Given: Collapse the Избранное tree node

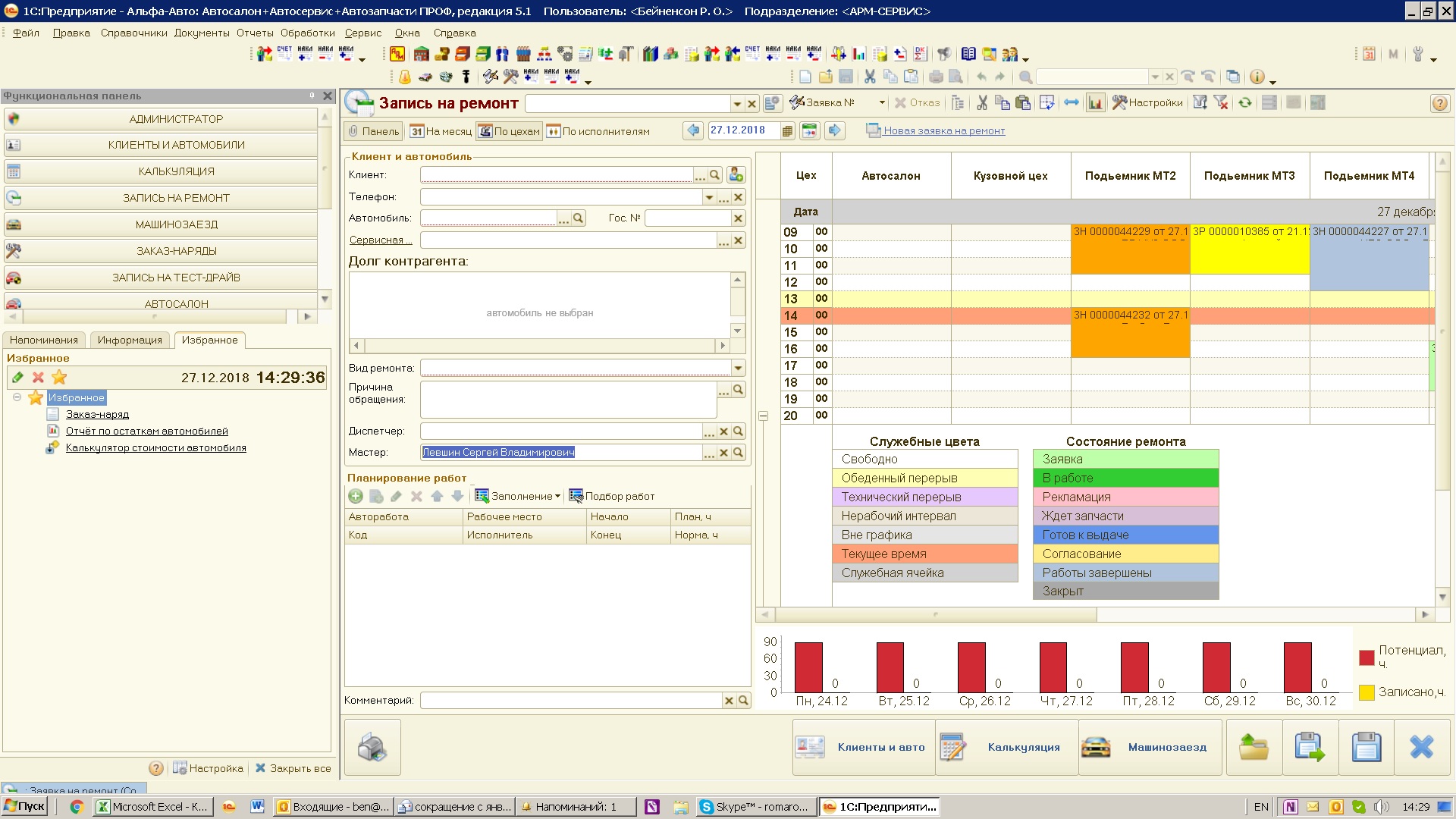Looking at the screenshot, I should pos(17,397).
